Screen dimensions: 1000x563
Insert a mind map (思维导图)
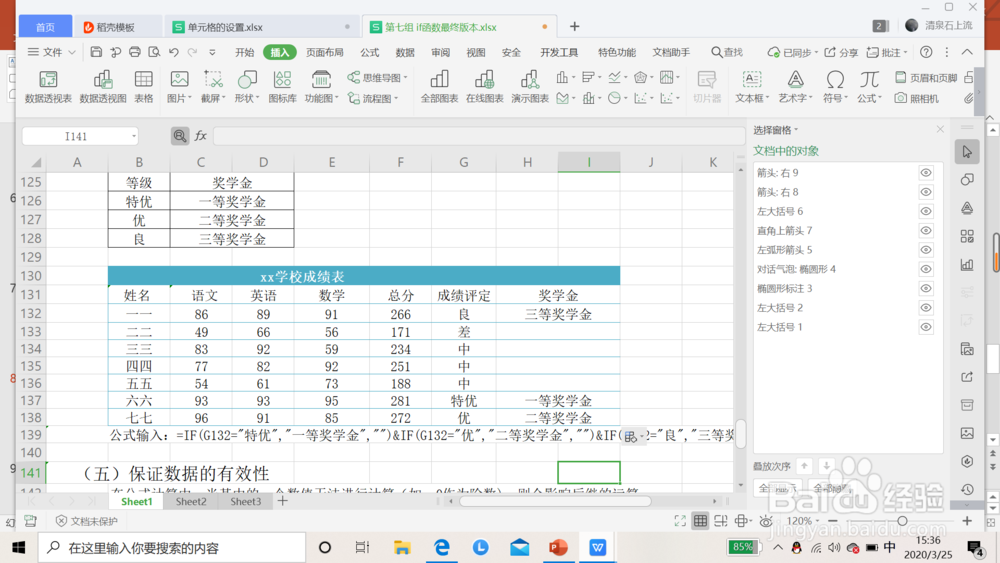376,78
